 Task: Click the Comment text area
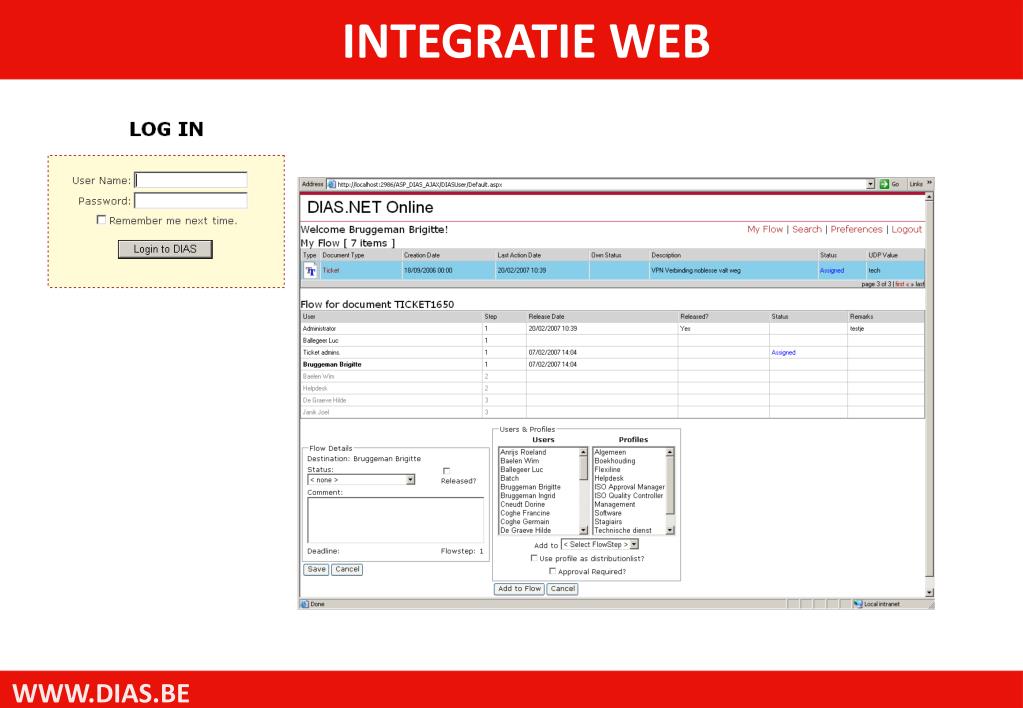[x=395, y=521]
